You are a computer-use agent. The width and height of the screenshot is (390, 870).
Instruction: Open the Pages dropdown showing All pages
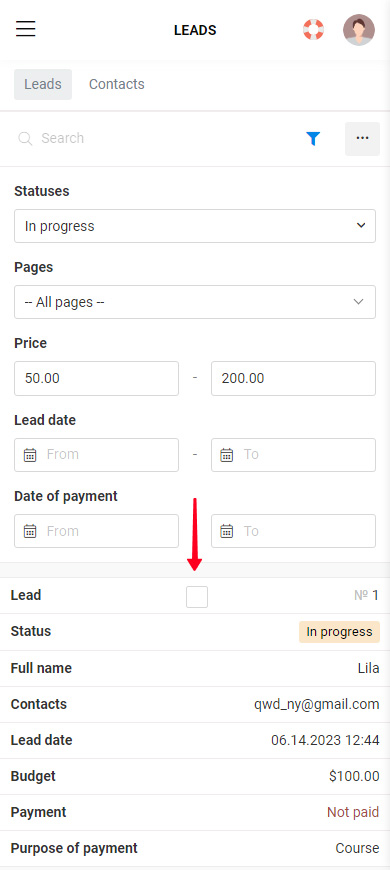click(195, 302)
